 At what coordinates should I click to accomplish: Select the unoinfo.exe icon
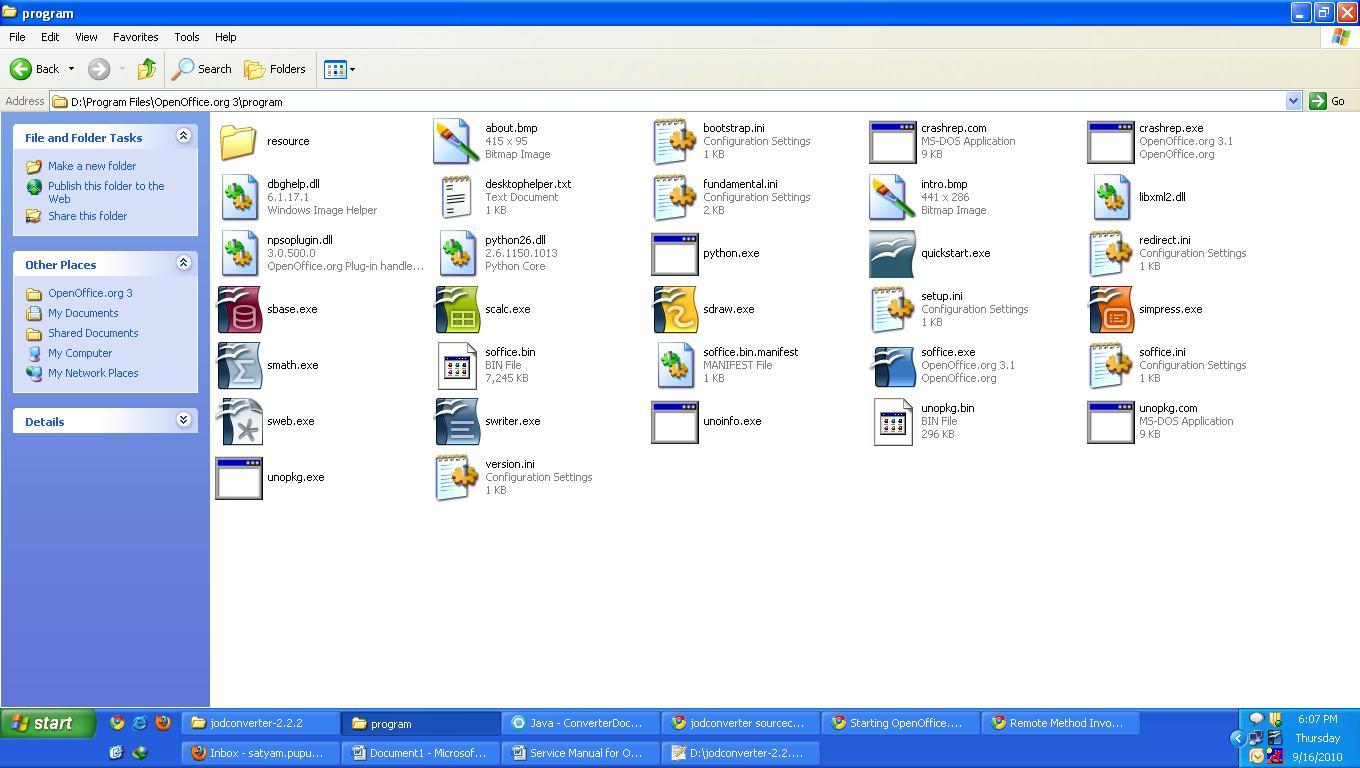pos(675,422)
